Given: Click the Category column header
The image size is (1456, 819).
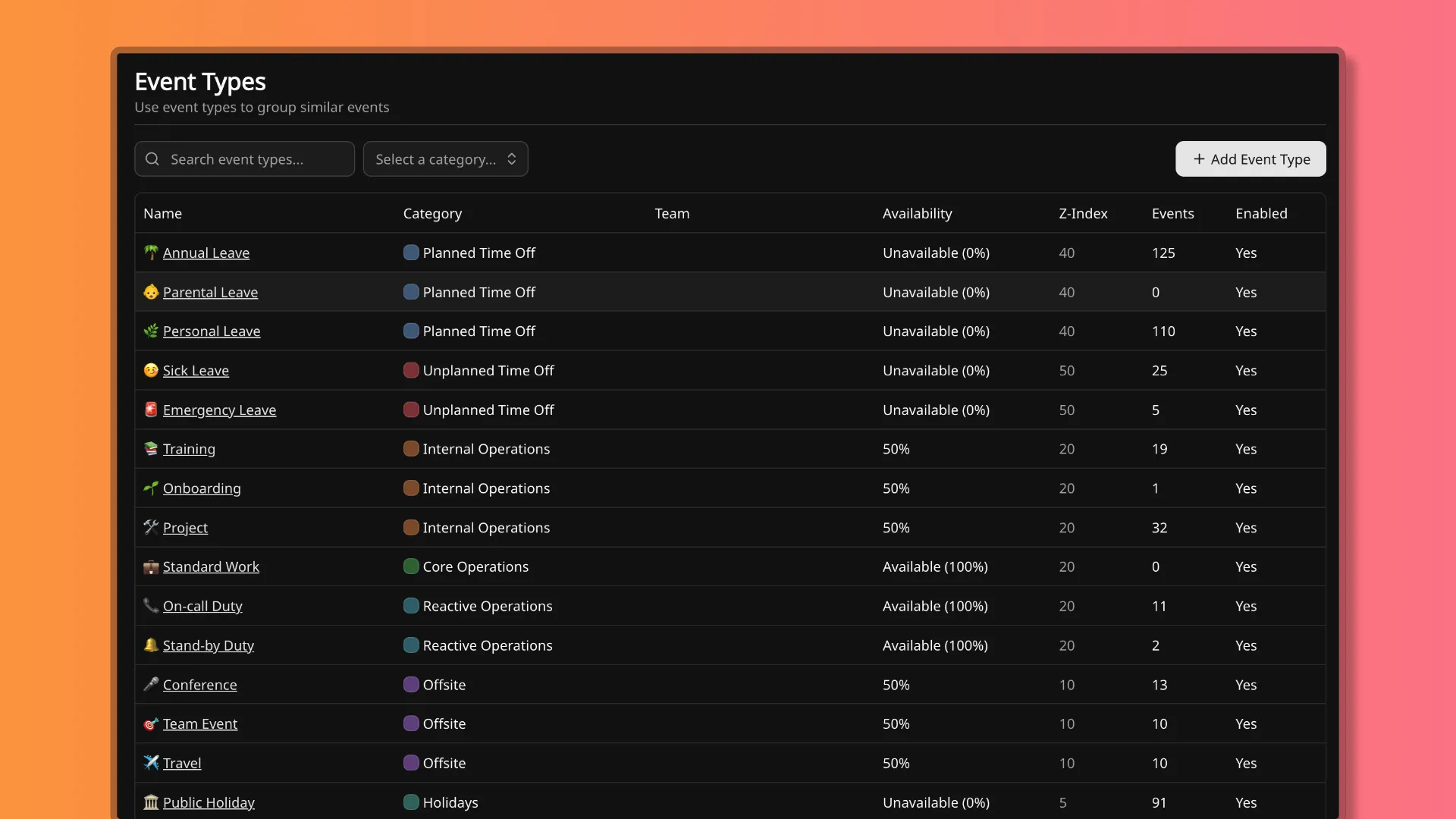Looking at the screenshot, I should point(432,213).
